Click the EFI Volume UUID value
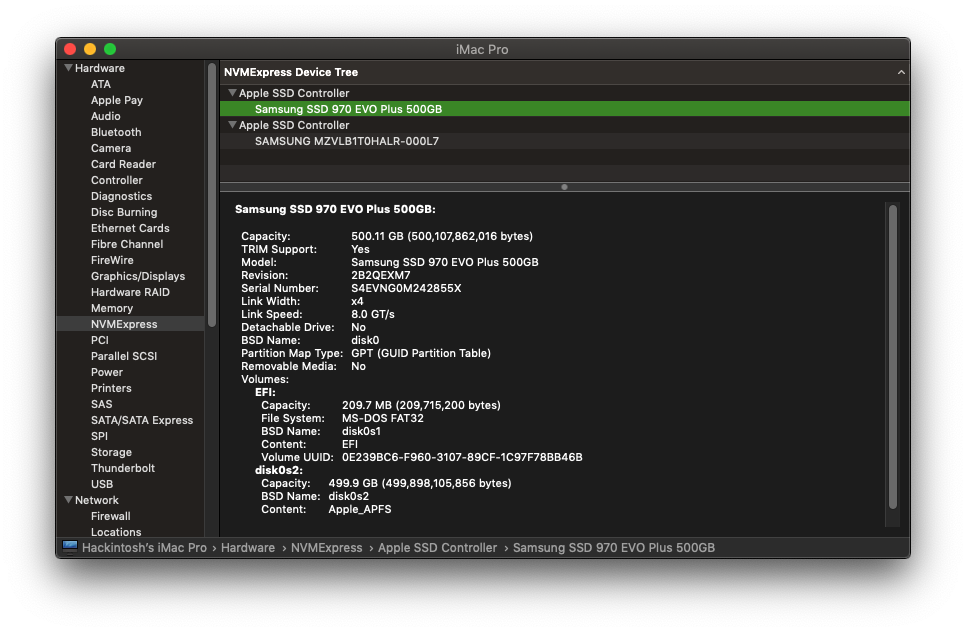This screenshot has width=966, height=632. click(462, 457)
